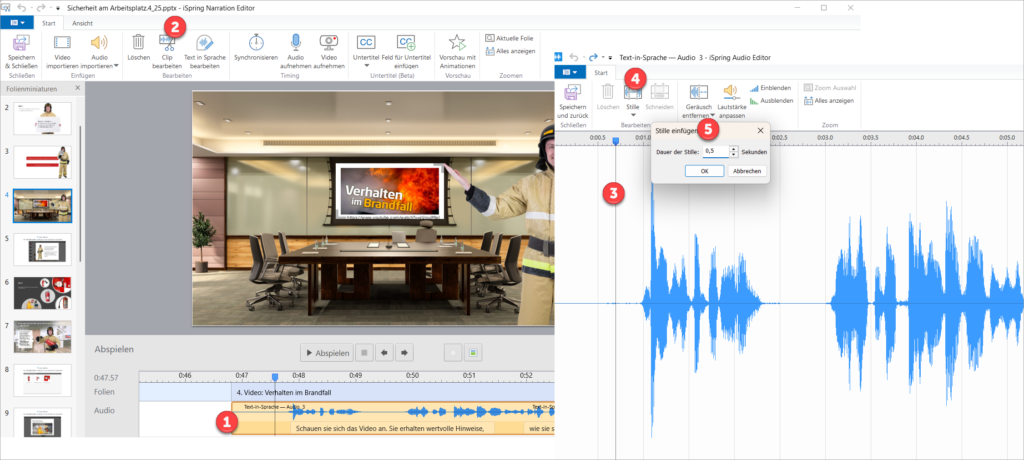Click the Synchronisieren stopwatch icon
Image resolution: width=1024 pixels, height=460 pixels.
click(257, 42)
